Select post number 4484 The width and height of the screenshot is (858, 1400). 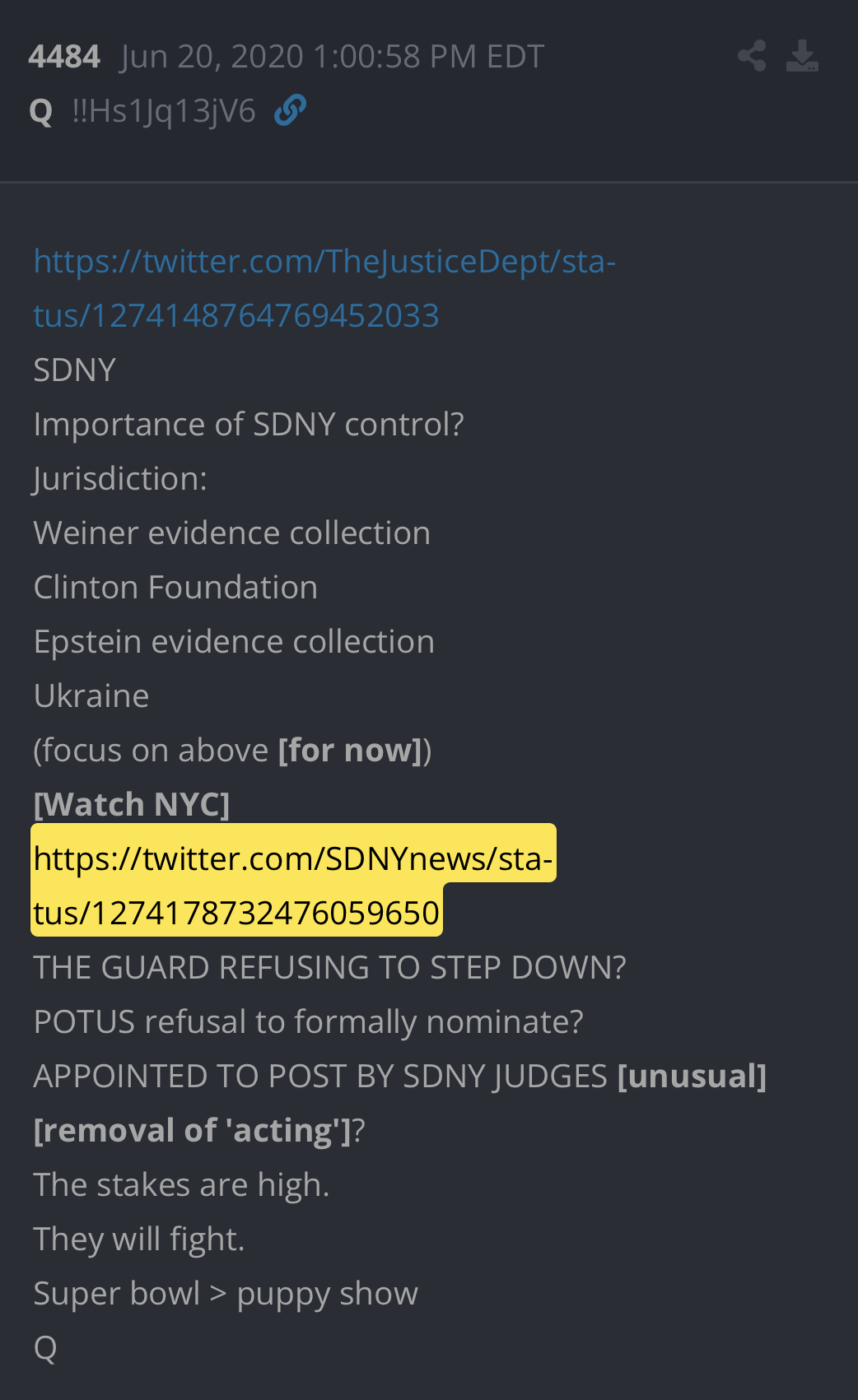click(x=64, y=57)
